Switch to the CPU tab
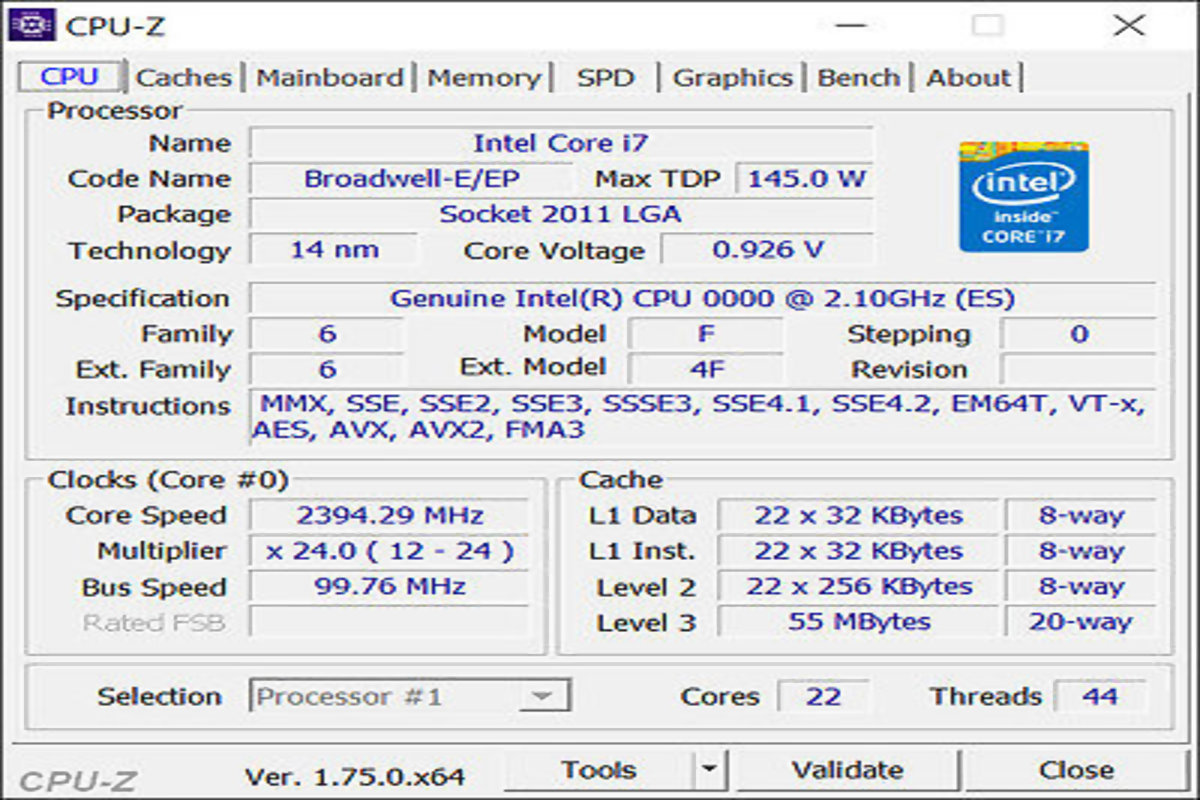1200x800 pixels. pyautogui.click(x=71, y=77)
